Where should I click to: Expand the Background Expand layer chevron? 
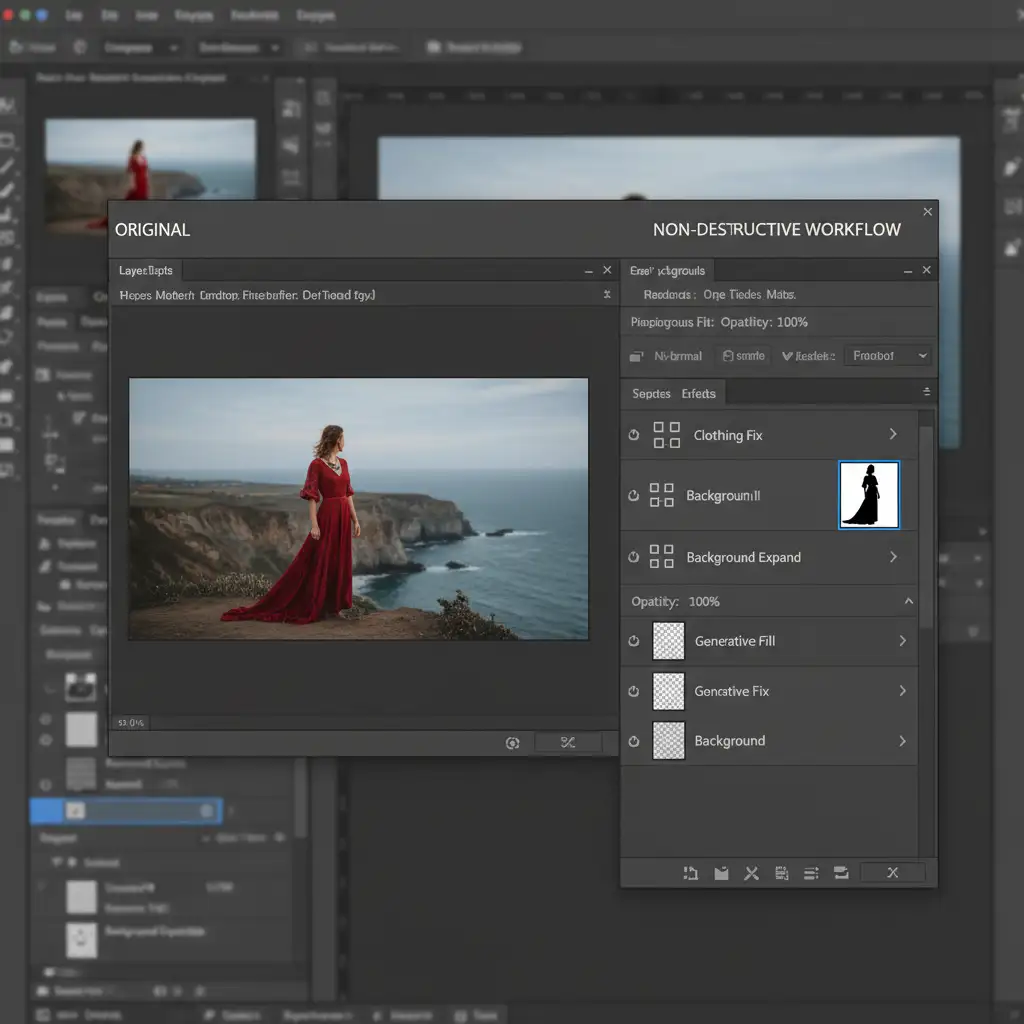coord(893,557)
